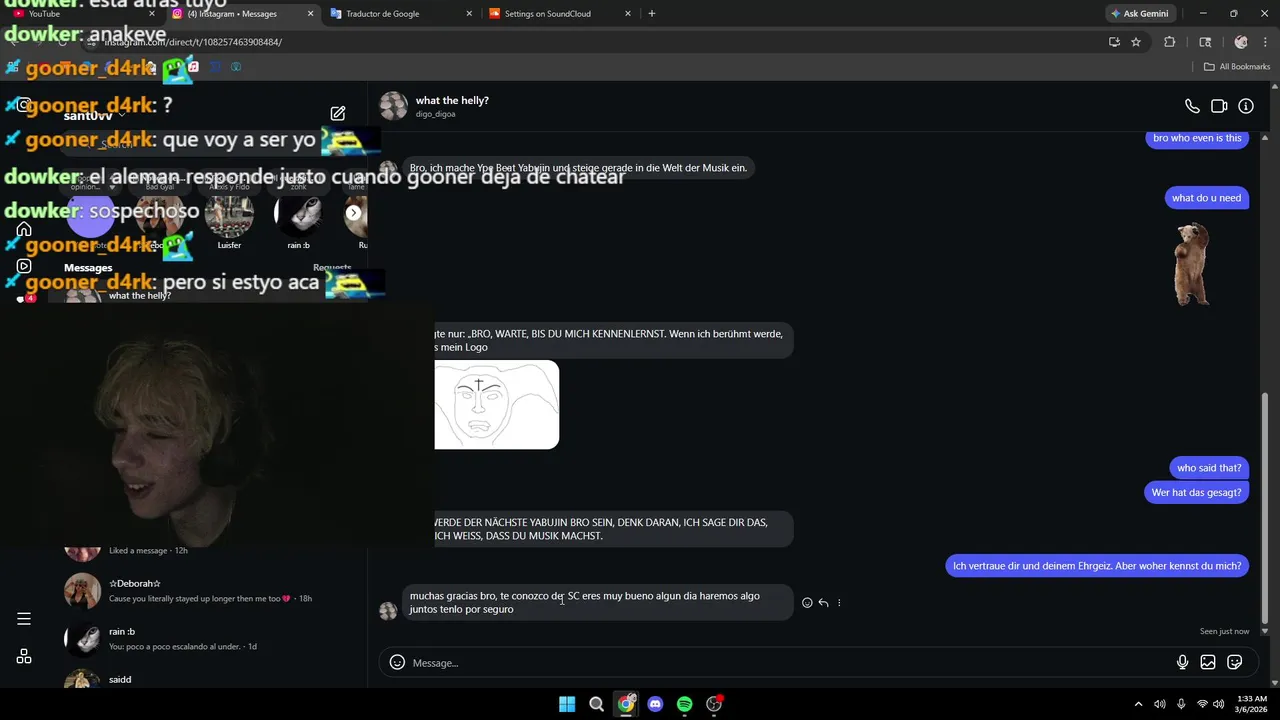This screenshot has width=1280, height=720.
Task: Go to Instagram Home in sidebar
Action: pyautogui.click(x=24, y=229)
